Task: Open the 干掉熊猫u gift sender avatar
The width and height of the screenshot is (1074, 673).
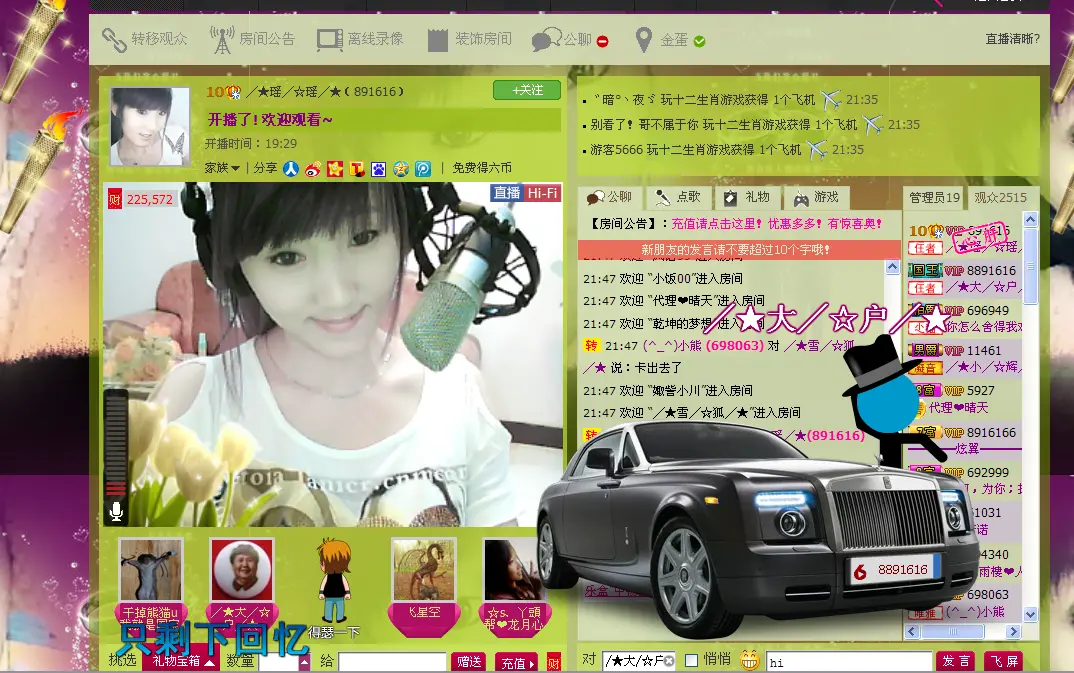Action: coord(151,570)
